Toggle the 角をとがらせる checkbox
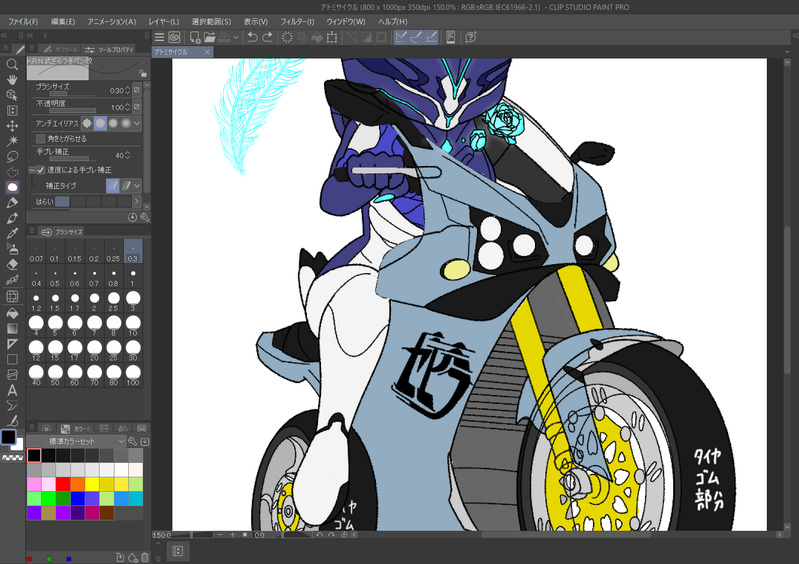The image size is (799, 564). pyautogui.click(x=41, y=139)
